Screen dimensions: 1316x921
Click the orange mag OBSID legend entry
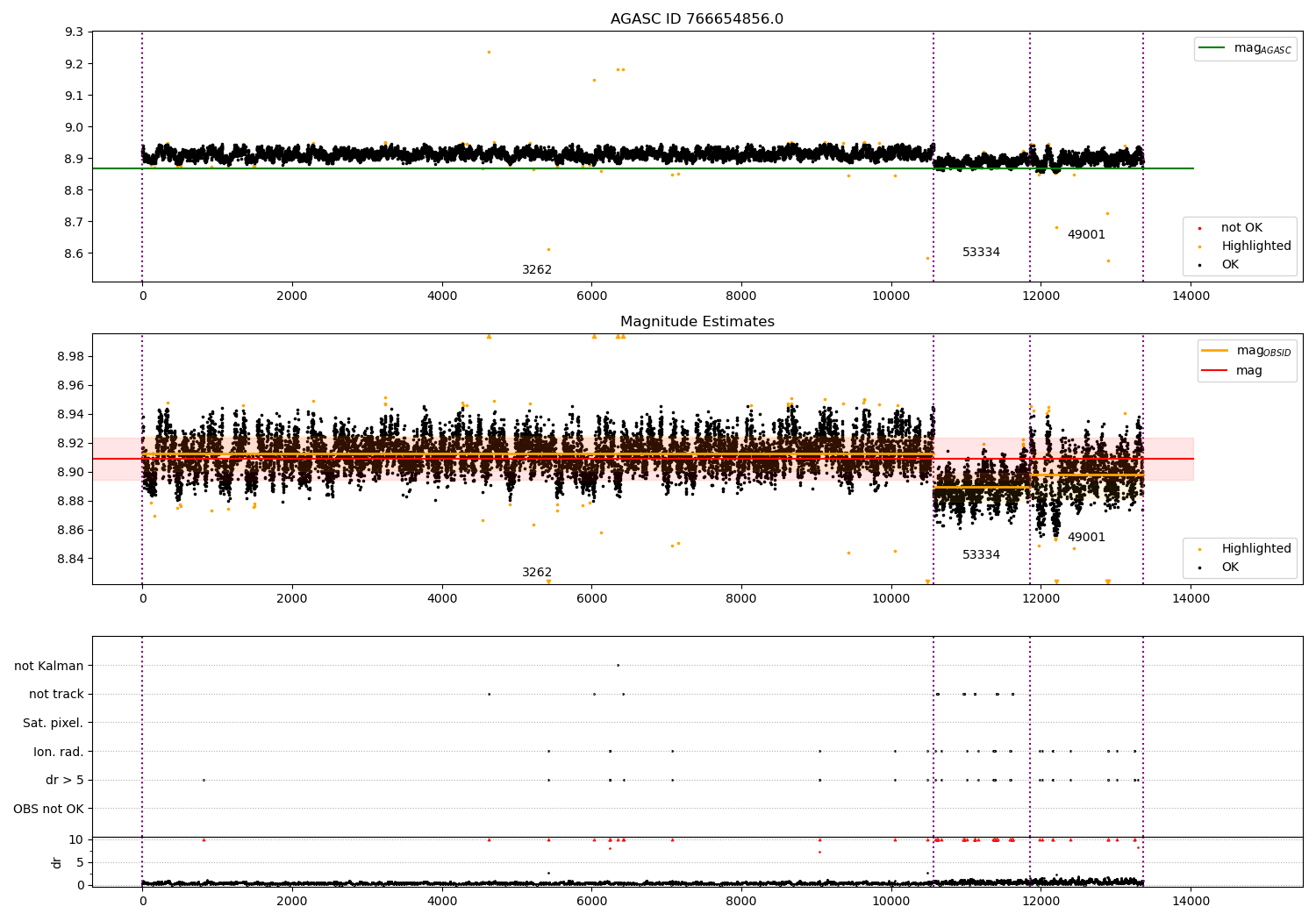click(x=1246, y=351)
